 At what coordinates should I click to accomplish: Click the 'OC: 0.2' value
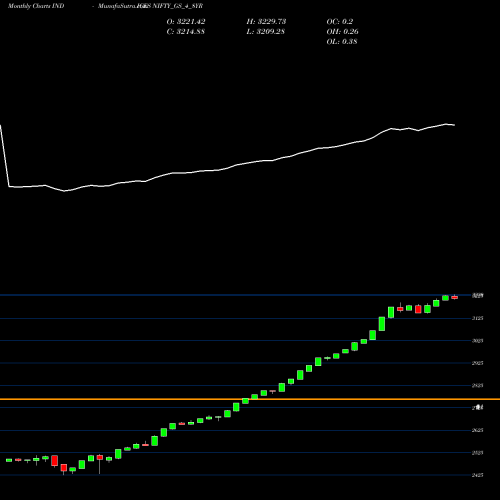click(340, 22)
